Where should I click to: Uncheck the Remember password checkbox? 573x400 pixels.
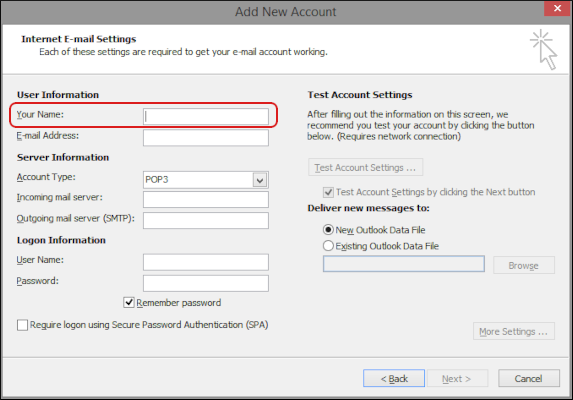coord(129,302)
